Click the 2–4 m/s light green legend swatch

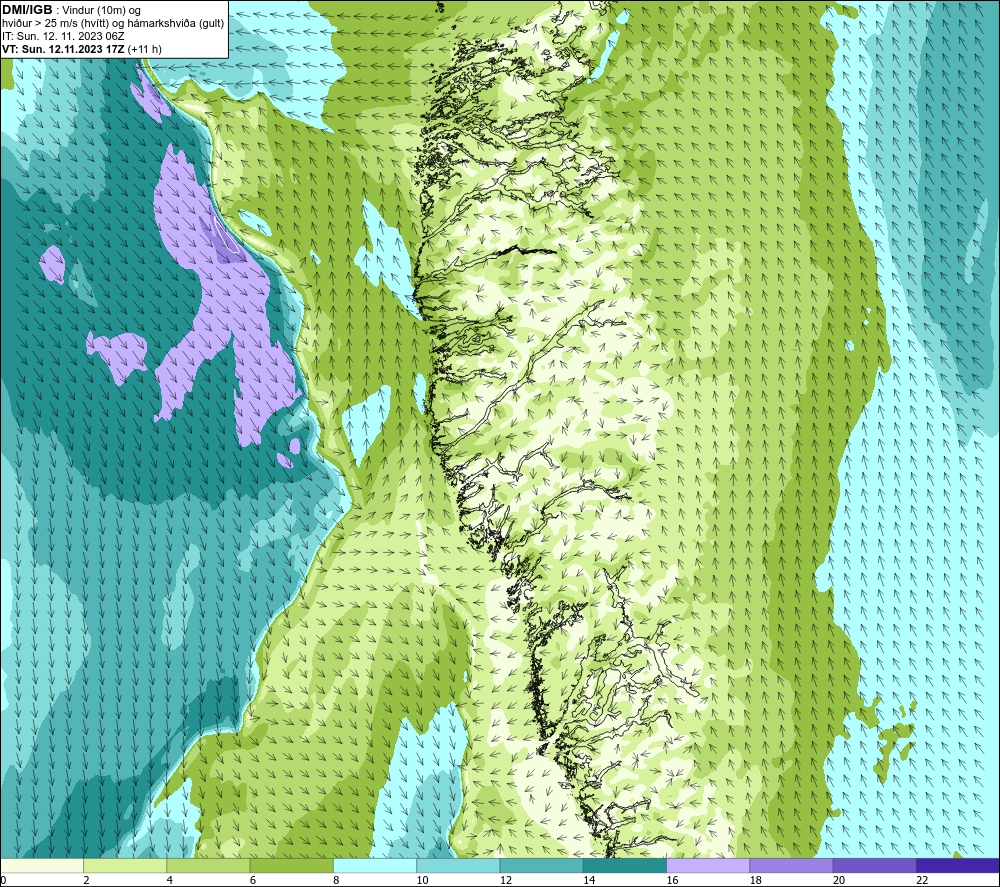pos(125,865)
